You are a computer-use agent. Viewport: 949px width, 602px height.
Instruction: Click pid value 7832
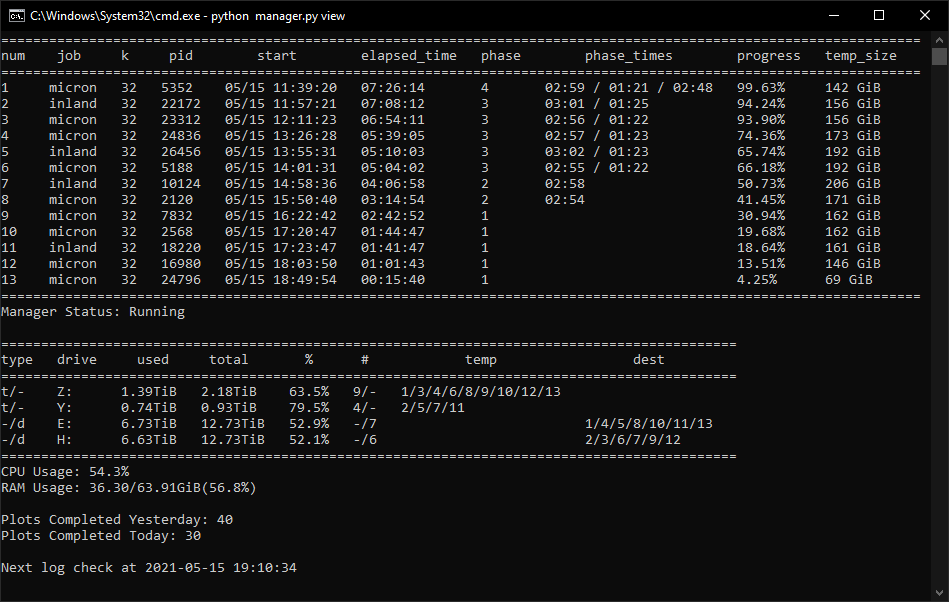pyautogui.click(x=177, y=216)
